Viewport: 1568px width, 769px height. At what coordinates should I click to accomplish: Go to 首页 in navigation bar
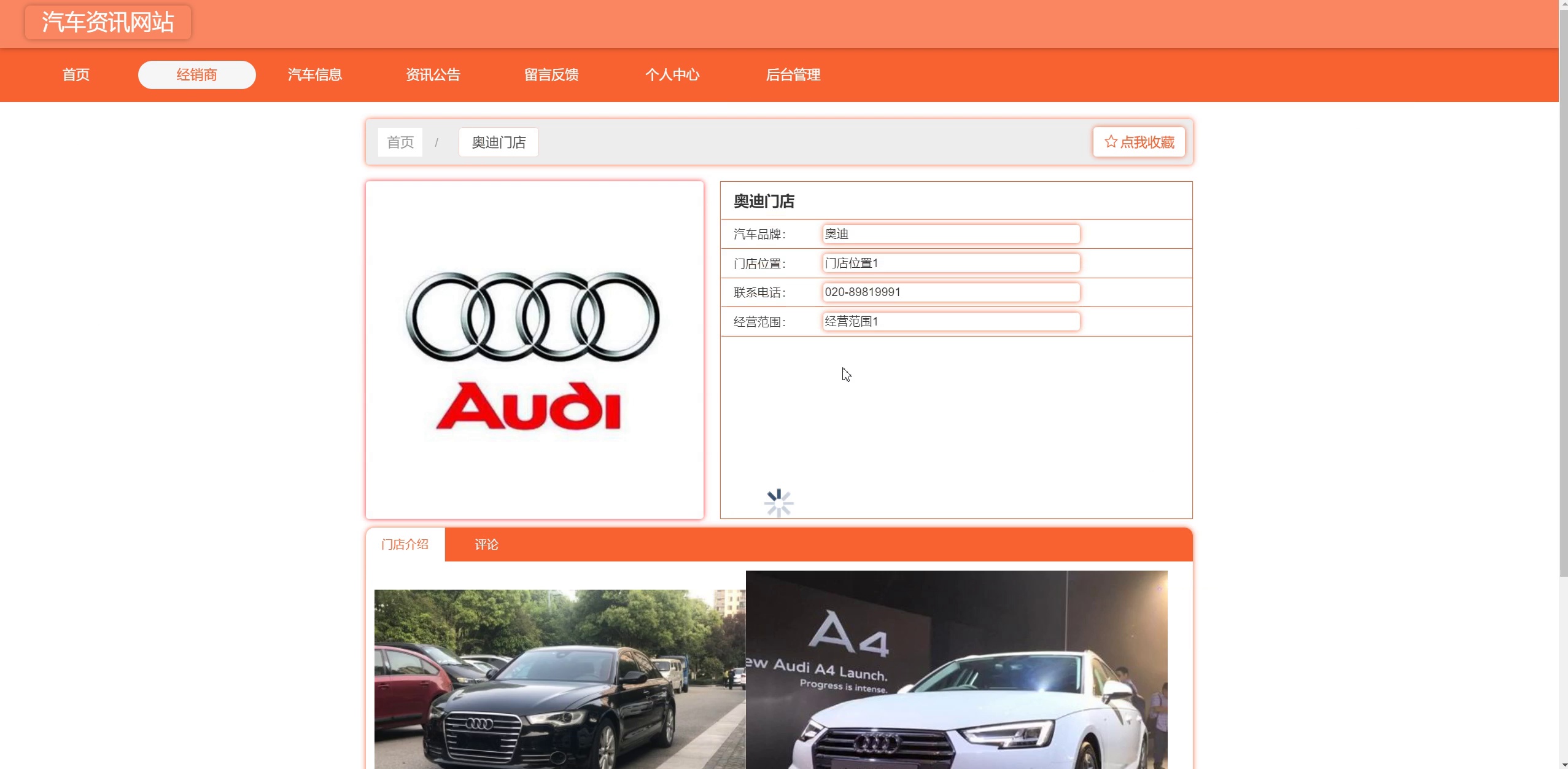pyautogui.click(x=76, y=75)
